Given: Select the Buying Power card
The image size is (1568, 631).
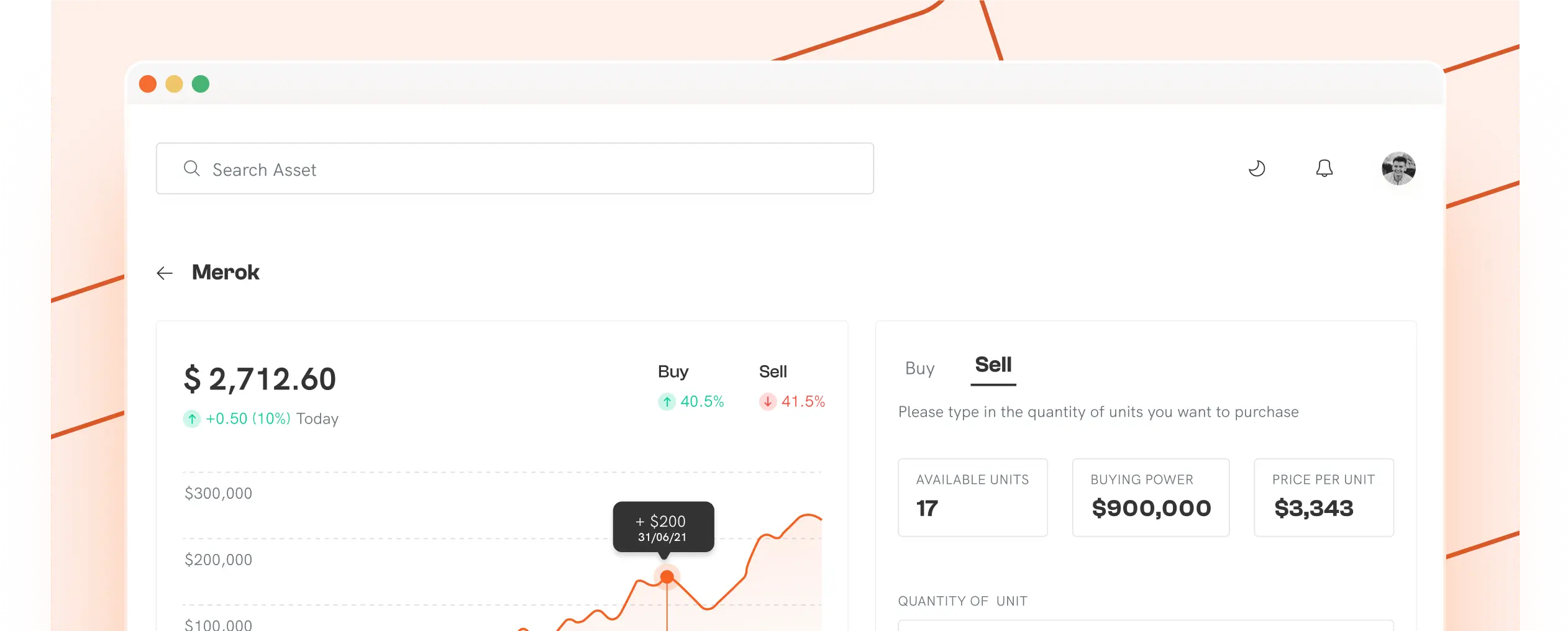Looking at the screenshot, I should point(1151,497).
